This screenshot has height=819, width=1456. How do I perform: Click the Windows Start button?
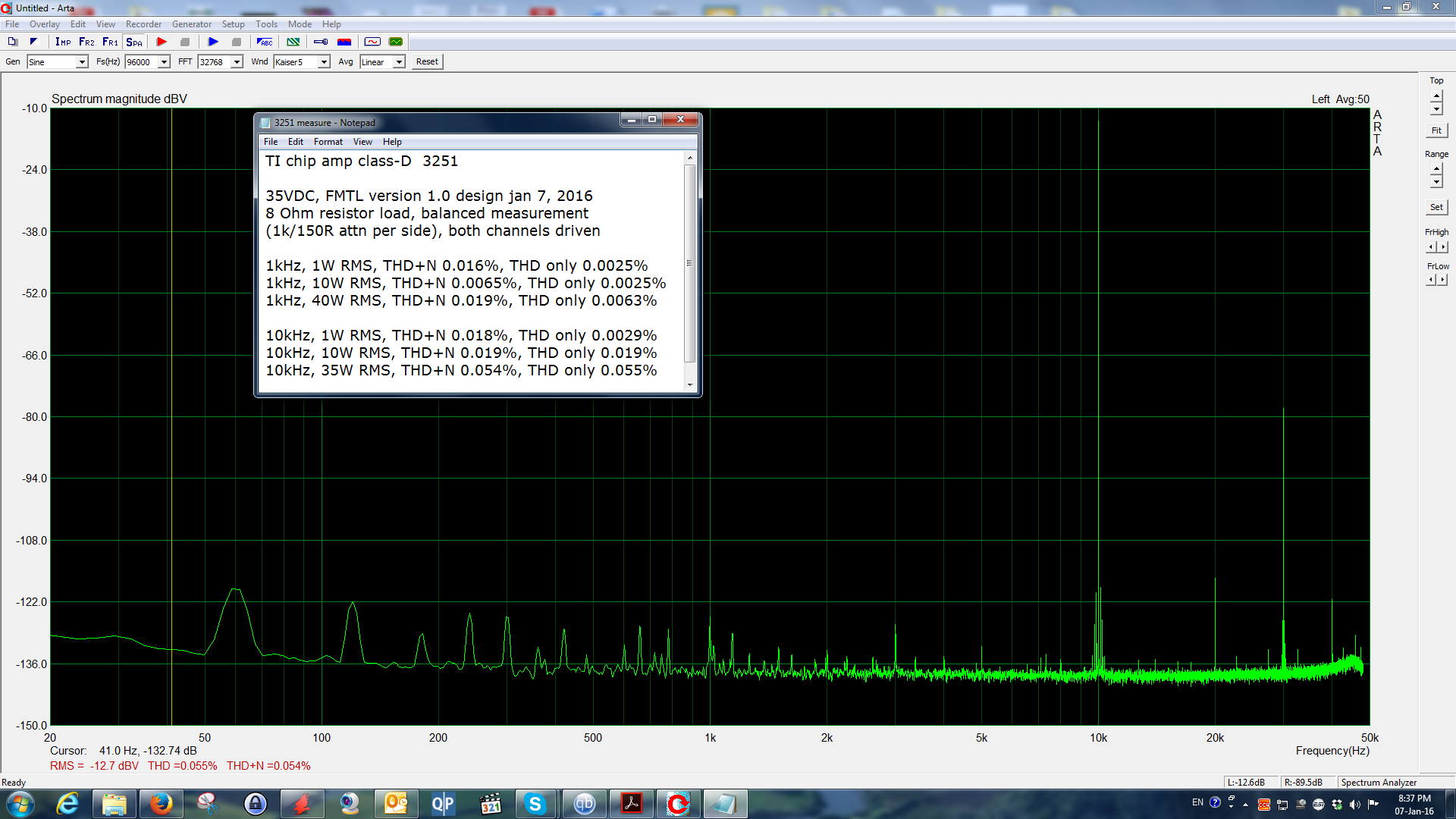coord(20,804)
